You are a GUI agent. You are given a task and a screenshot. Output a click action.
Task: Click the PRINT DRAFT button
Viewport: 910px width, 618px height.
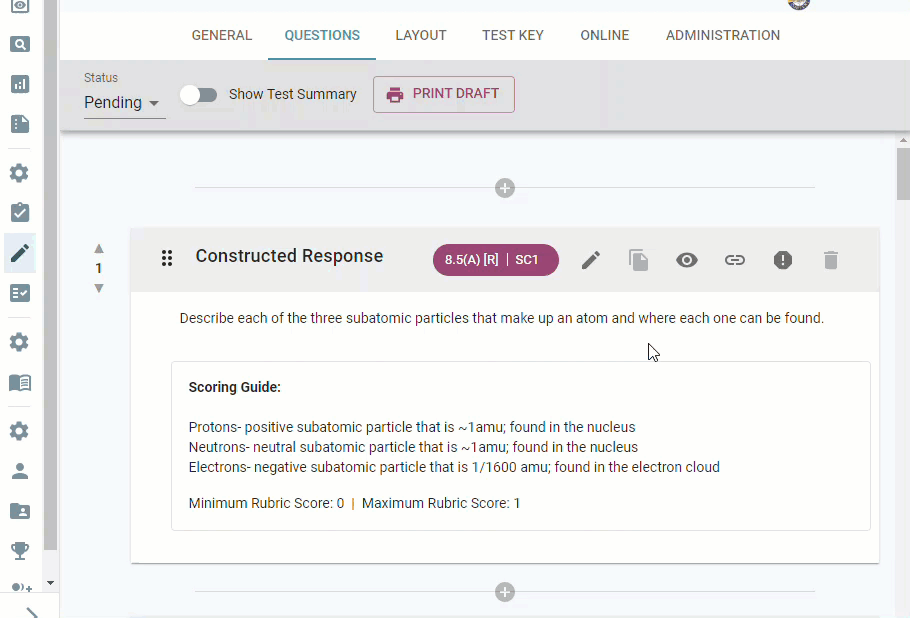(x=443, y=94)
